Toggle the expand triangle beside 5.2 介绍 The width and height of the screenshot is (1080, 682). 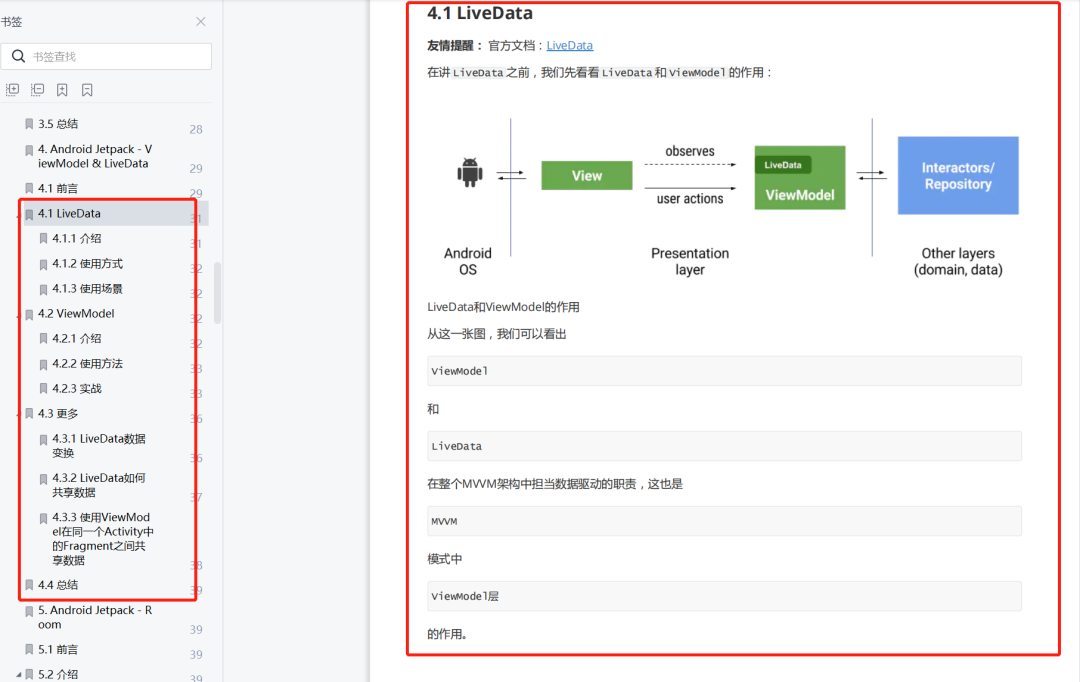coord(19,674)
